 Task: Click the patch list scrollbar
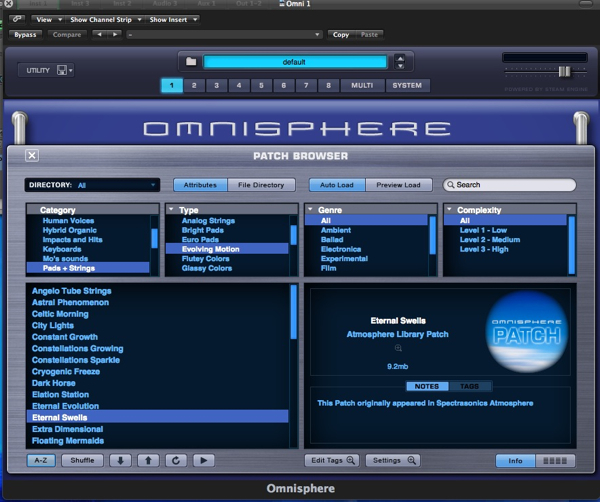pyautogui.click(x=294, y=312)
